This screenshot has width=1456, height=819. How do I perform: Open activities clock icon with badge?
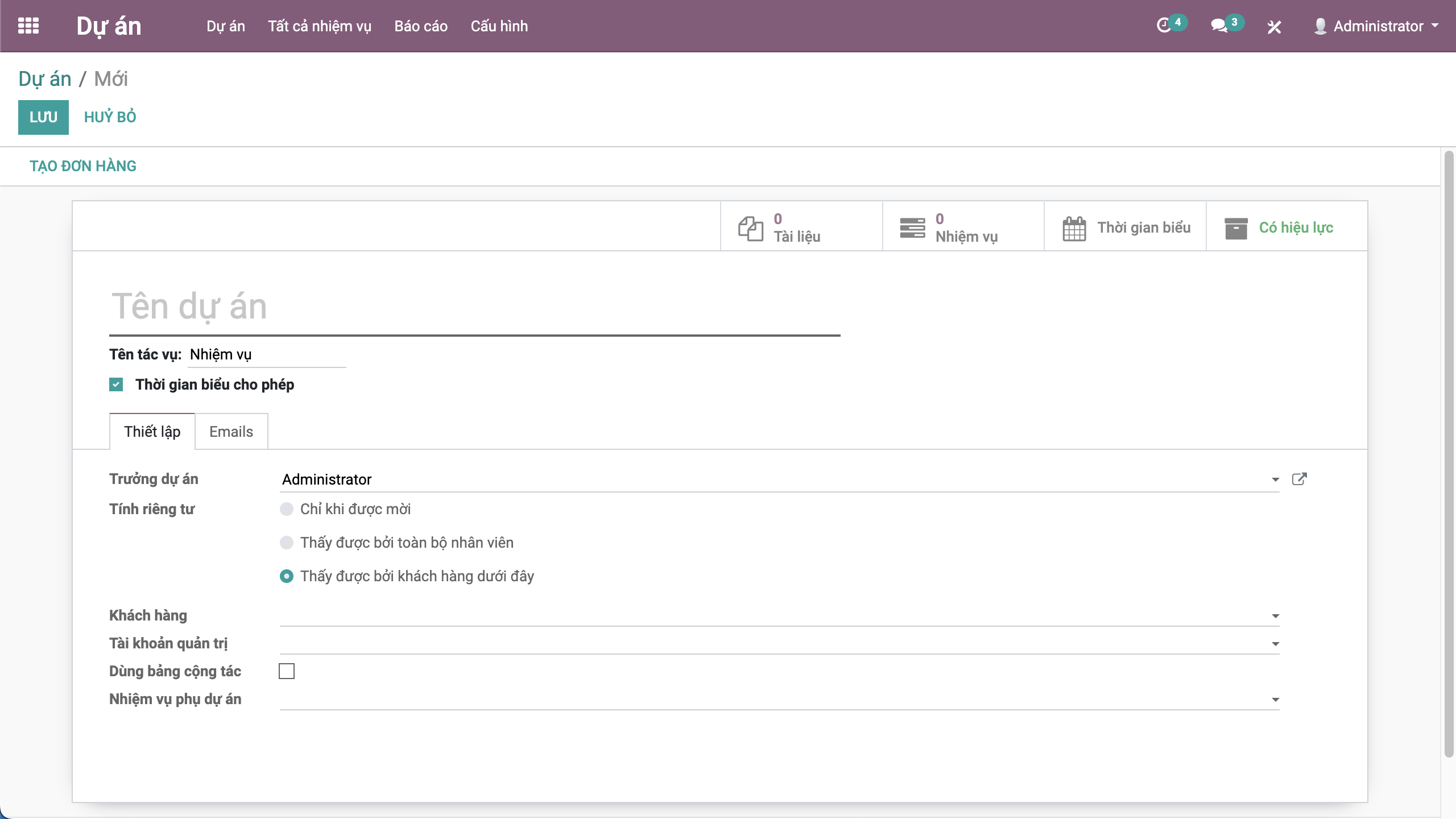click(1165, 26)
